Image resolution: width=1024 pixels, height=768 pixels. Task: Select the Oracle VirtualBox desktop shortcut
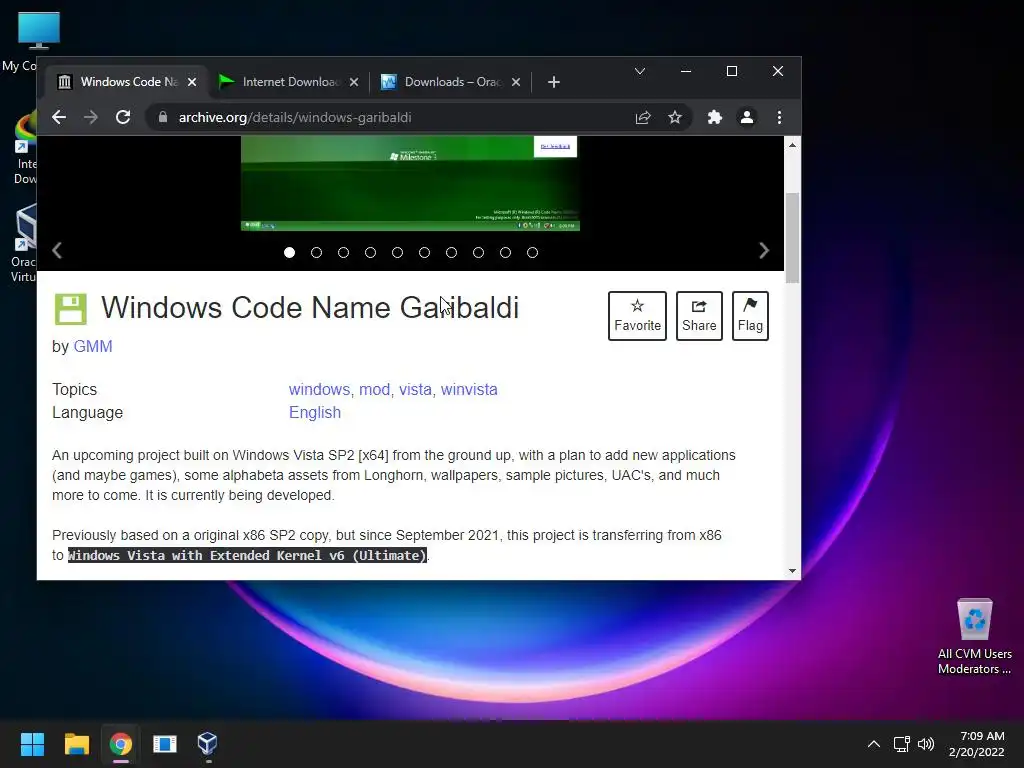click(26, 243)
